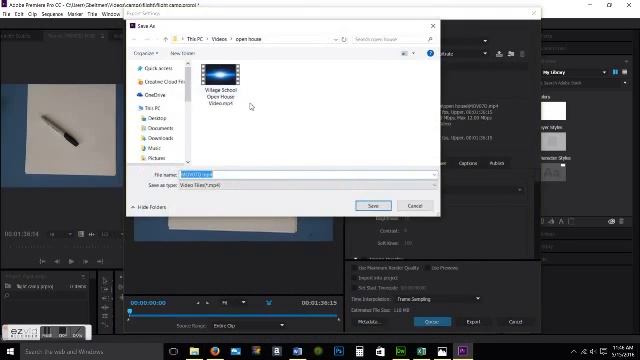The height and width of the screenshot is (360, 640).
Task: Open Time Interpolation Frame Sampling dropdown
Action: (439, 299)
